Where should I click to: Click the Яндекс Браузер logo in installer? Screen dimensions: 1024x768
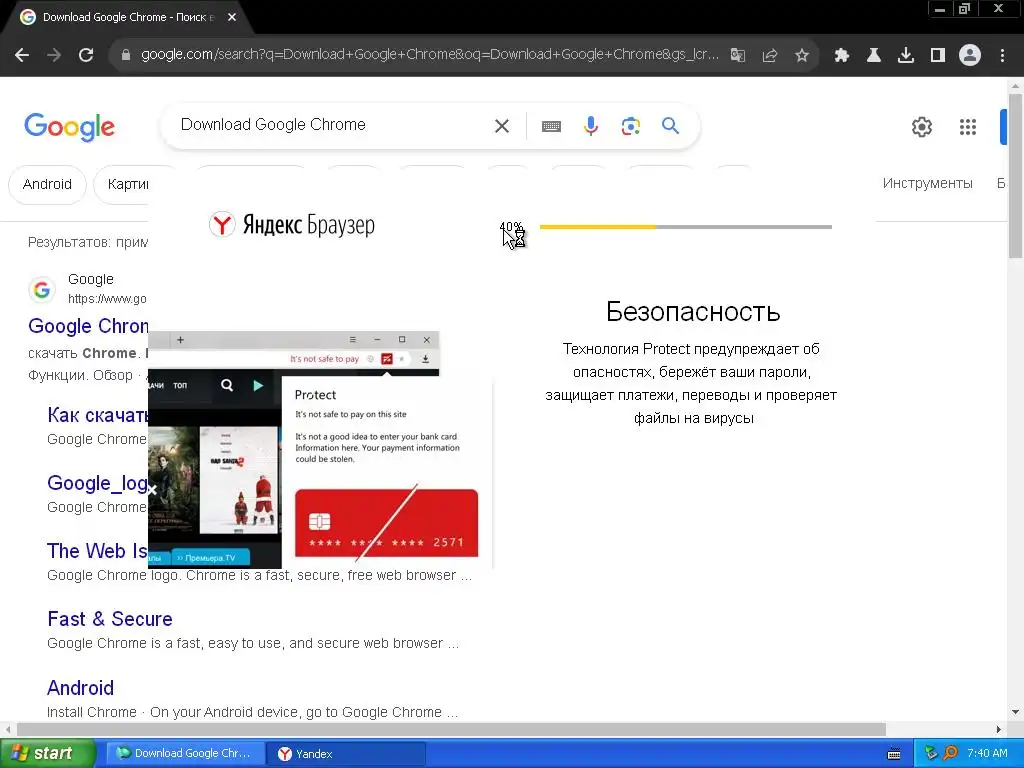tap(292, 225)
